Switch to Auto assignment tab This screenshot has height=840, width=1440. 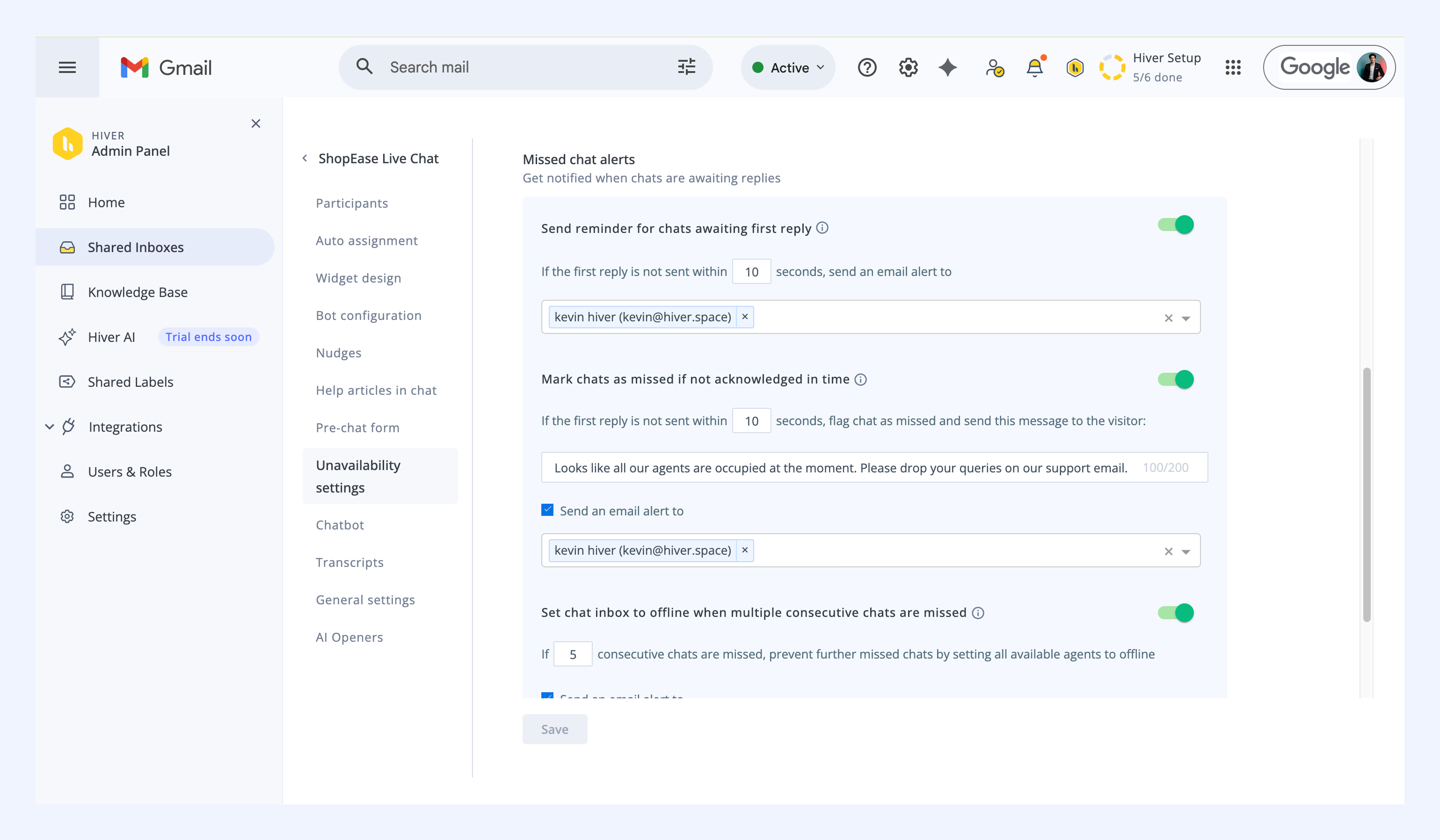point(366,240)
